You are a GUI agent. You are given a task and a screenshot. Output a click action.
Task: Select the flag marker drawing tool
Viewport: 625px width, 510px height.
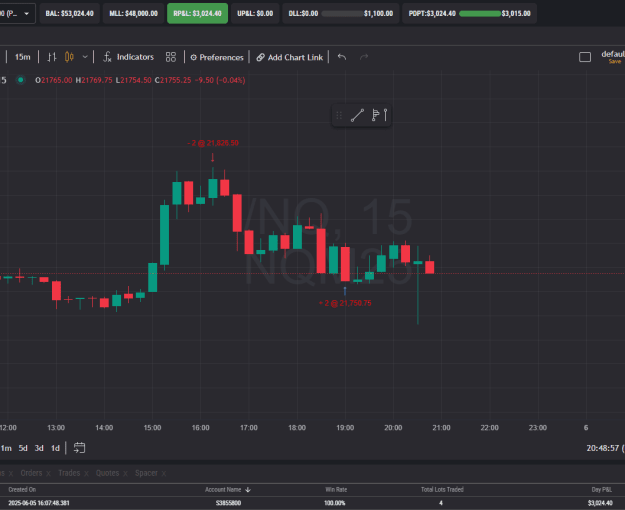tap(375, 115)
